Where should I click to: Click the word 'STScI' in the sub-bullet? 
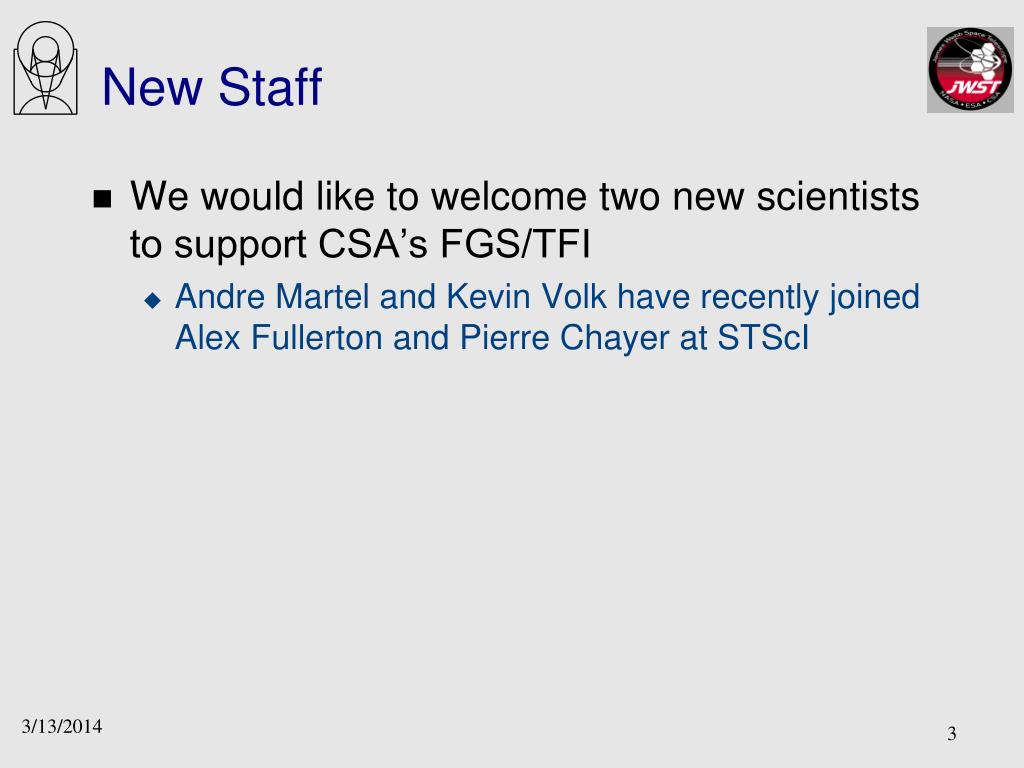click(763, 338)
